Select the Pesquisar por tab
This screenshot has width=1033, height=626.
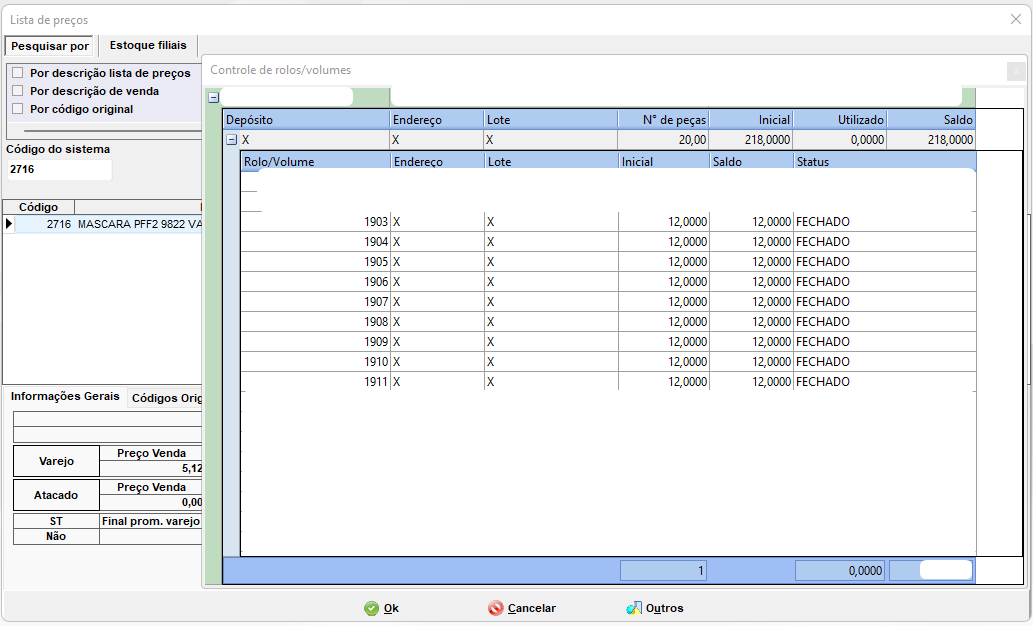[x=50, y=46]
